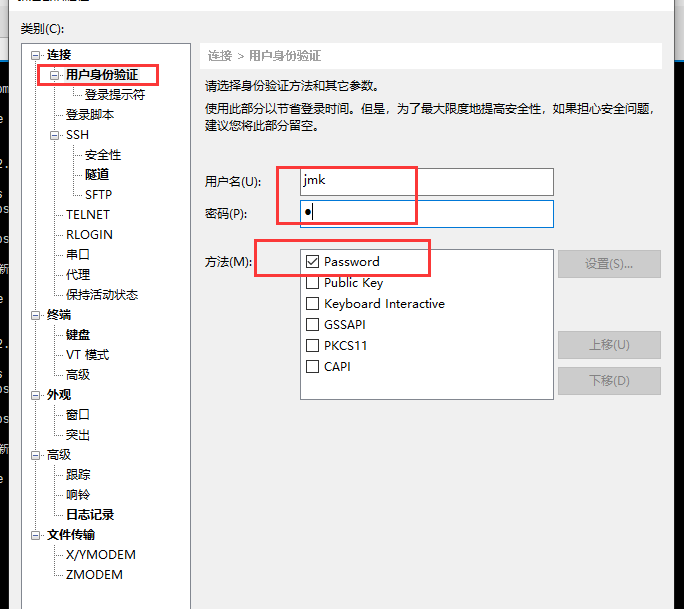Viewport: 684px width, 609px height.
Task: Check the PKCS11 method option
Action: pos(313,346)
